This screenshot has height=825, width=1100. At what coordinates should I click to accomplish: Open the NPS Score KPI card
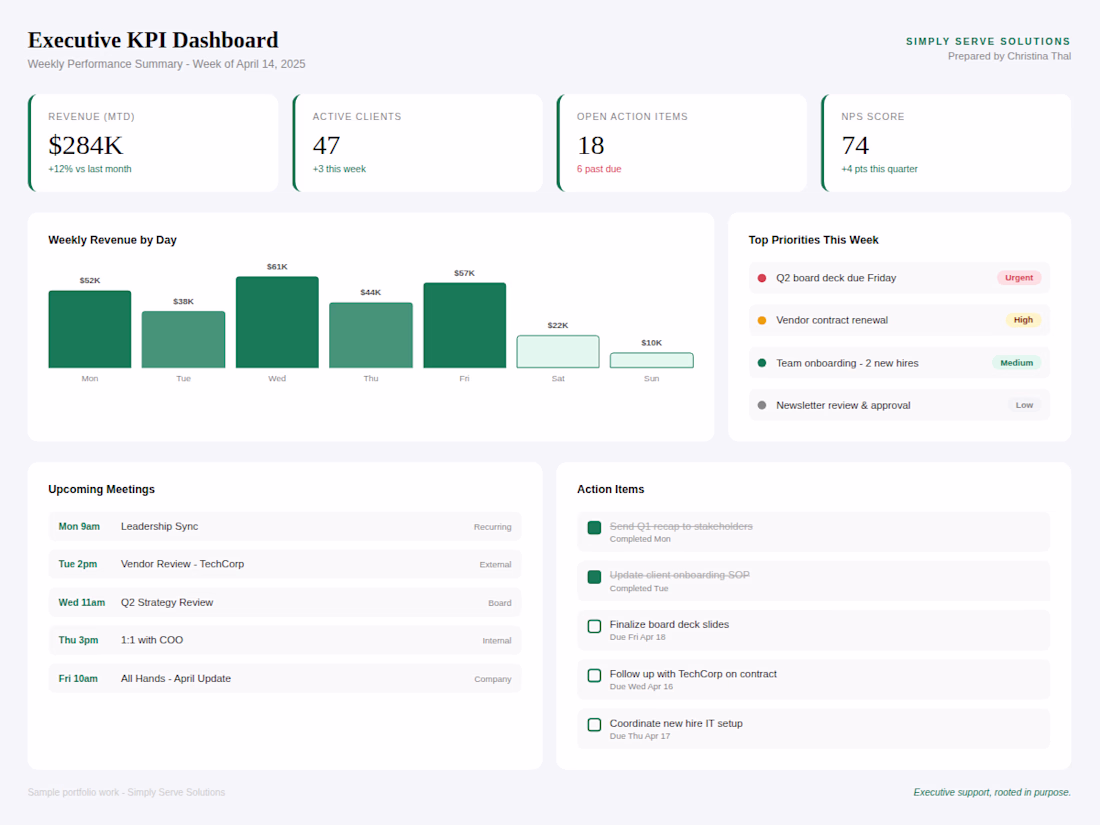946,143
